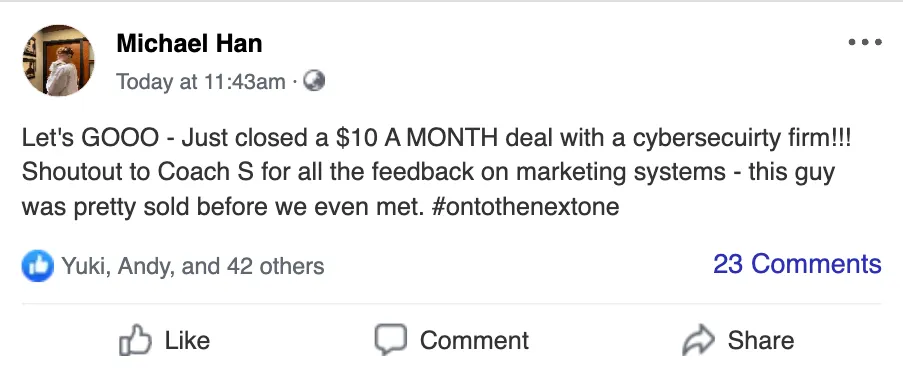The width and height of the screenshot is (903, 376).
Task: Open the #ontothenextone hashtag
Action: pyautogui.click(x=524, y=206)
